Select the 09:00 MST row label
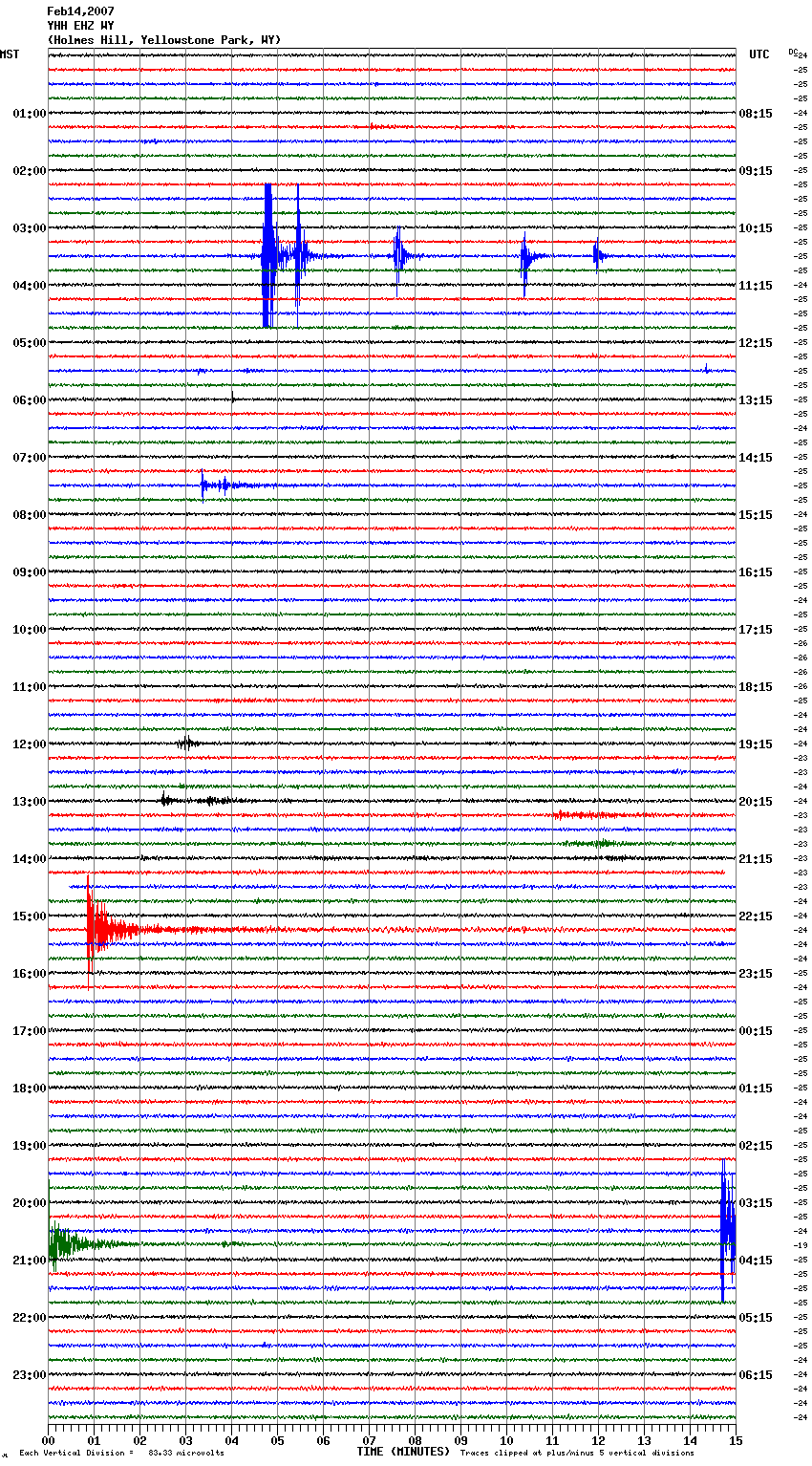Viewport: 812px width, 1466px height. 30,572
